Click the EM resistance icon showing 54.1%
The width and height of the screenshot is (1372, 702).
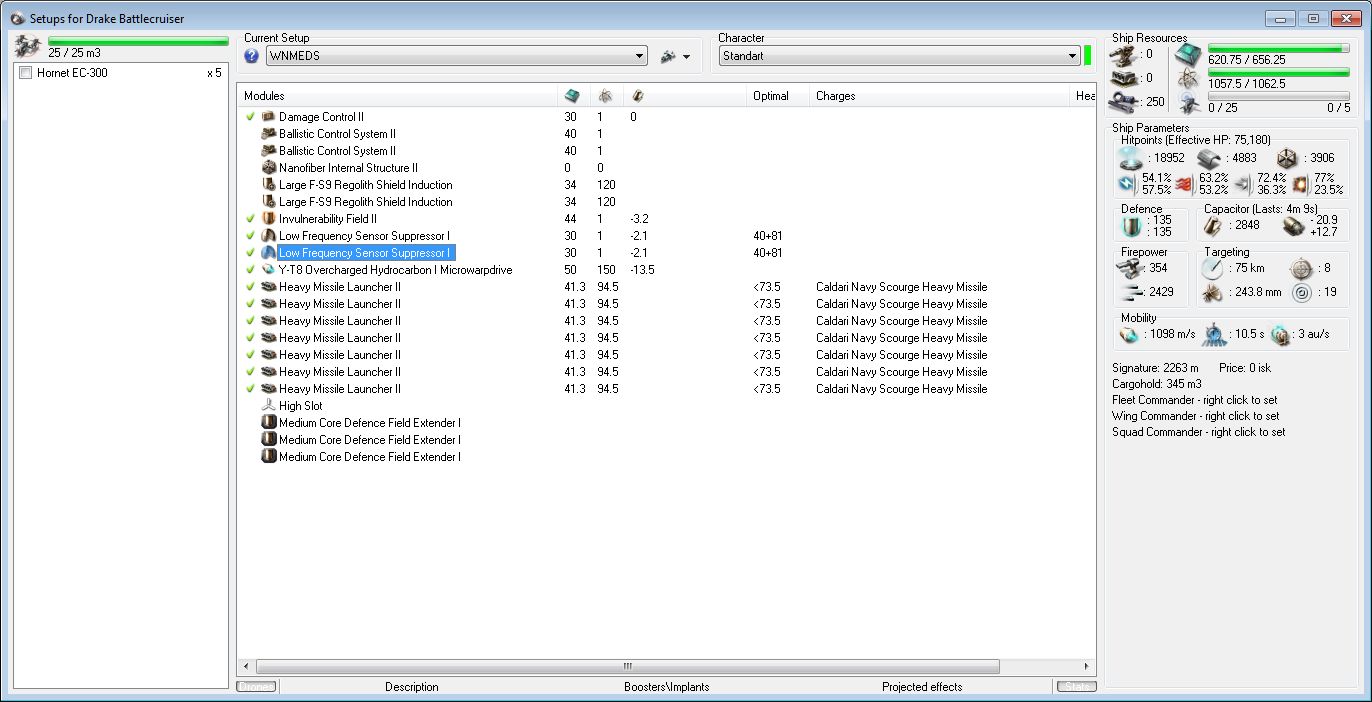point(1127,184)
